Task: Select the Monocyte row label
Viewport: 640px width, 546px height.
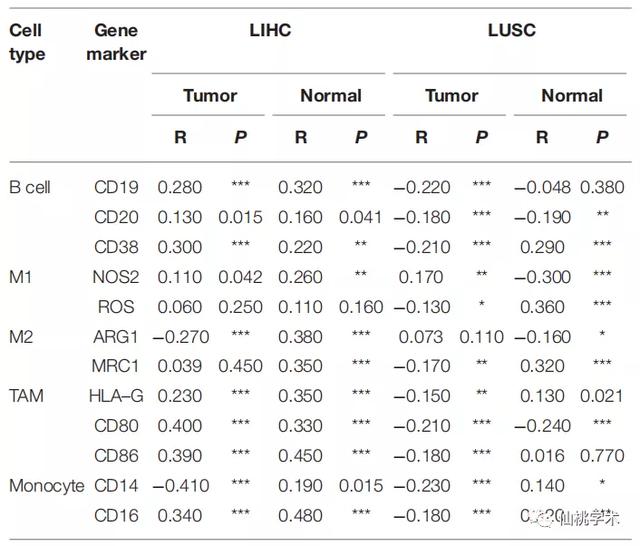Action: point(45,486)
